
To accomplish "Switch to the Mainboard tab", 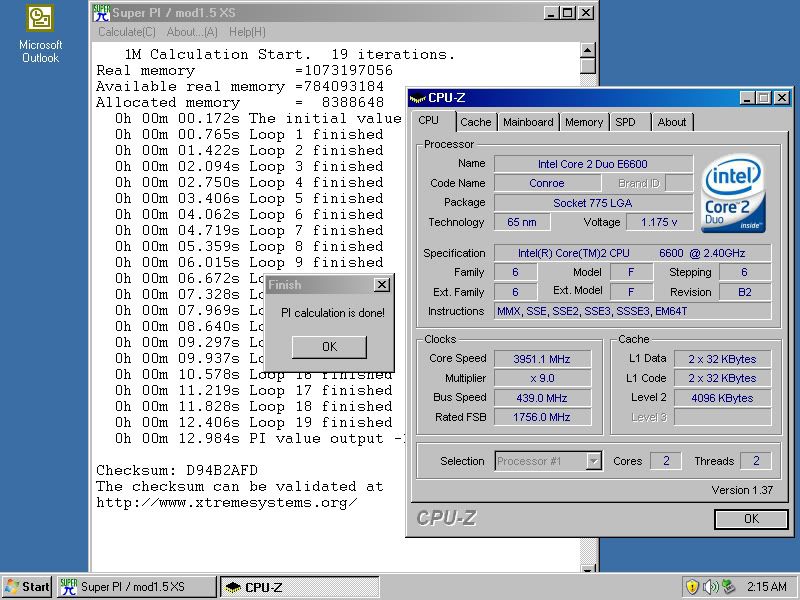I will (x=528, y=122).
